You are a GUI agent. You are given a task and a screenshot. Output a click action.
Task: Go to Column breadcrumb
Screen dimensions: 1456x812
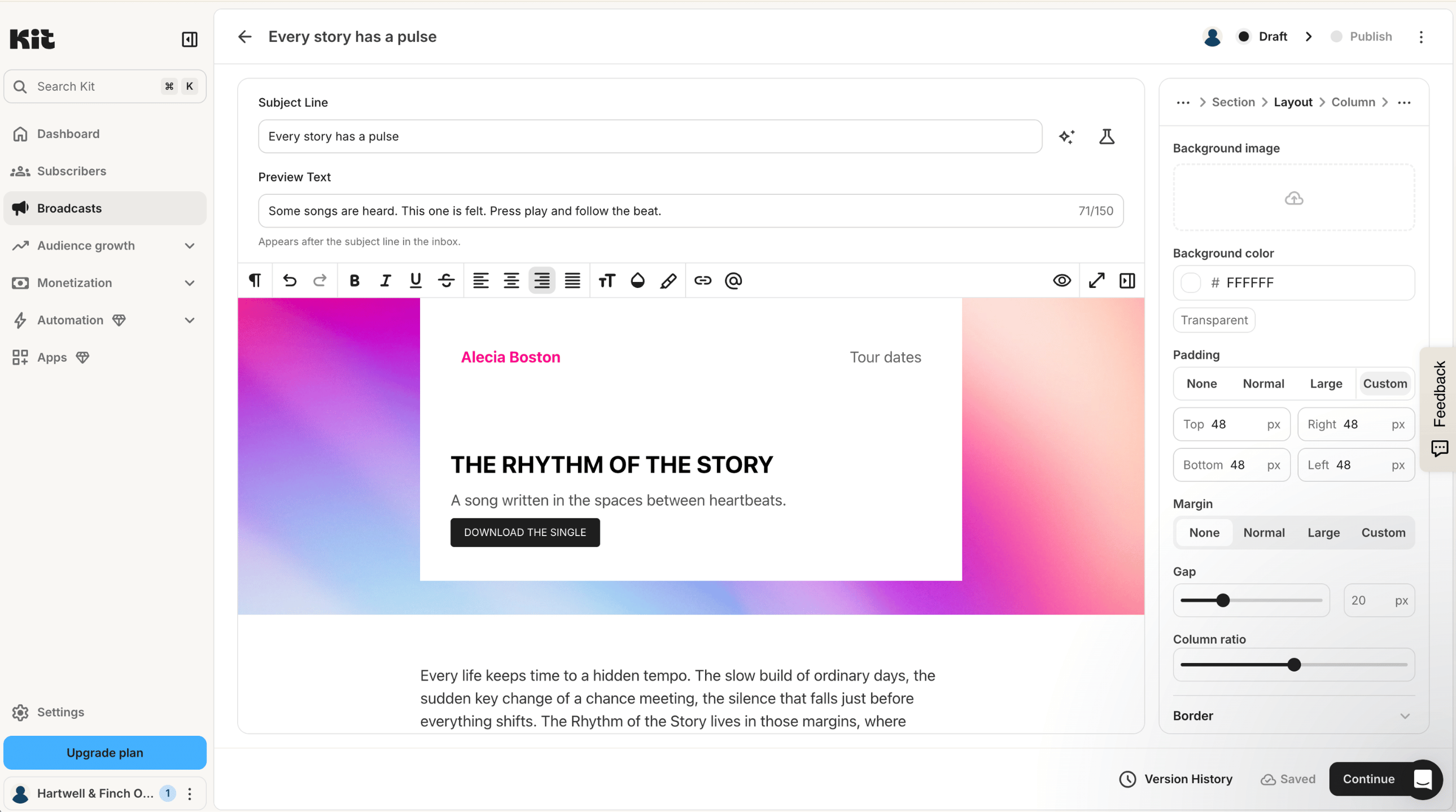(x=1353, y=102)
